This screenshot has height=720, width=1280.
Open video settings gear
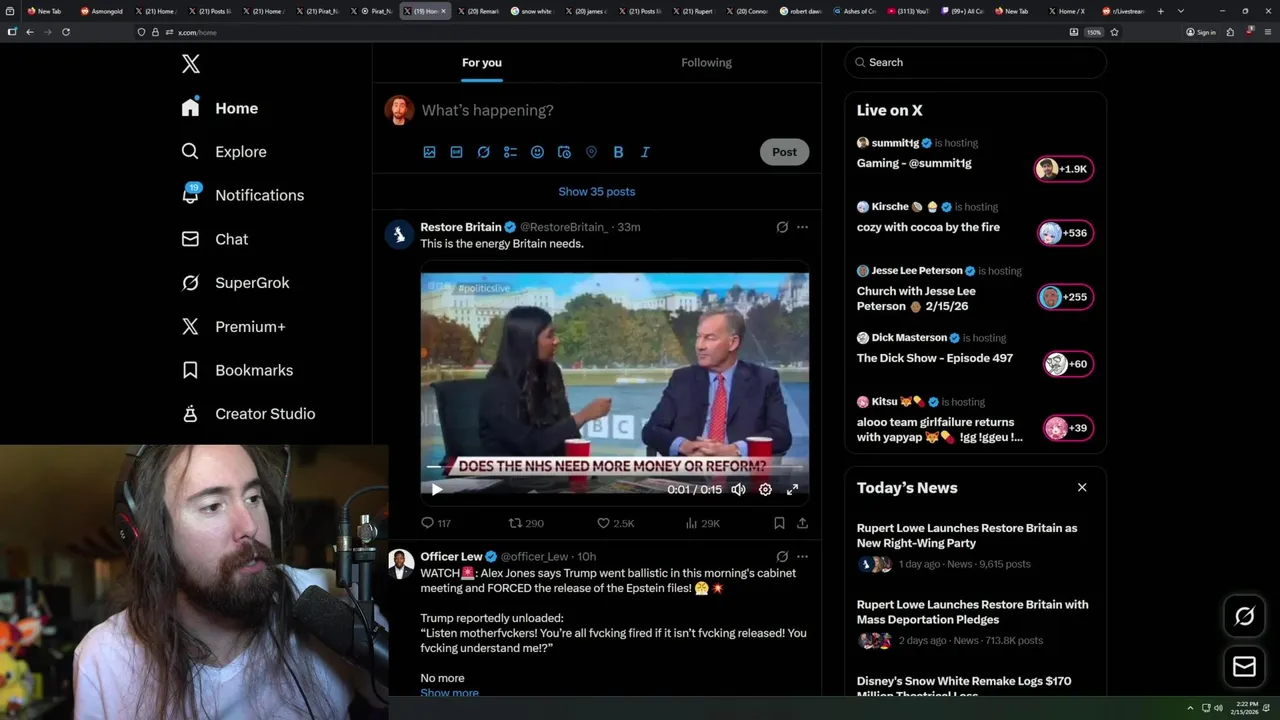pyautogui.click(x=765, y=489)
